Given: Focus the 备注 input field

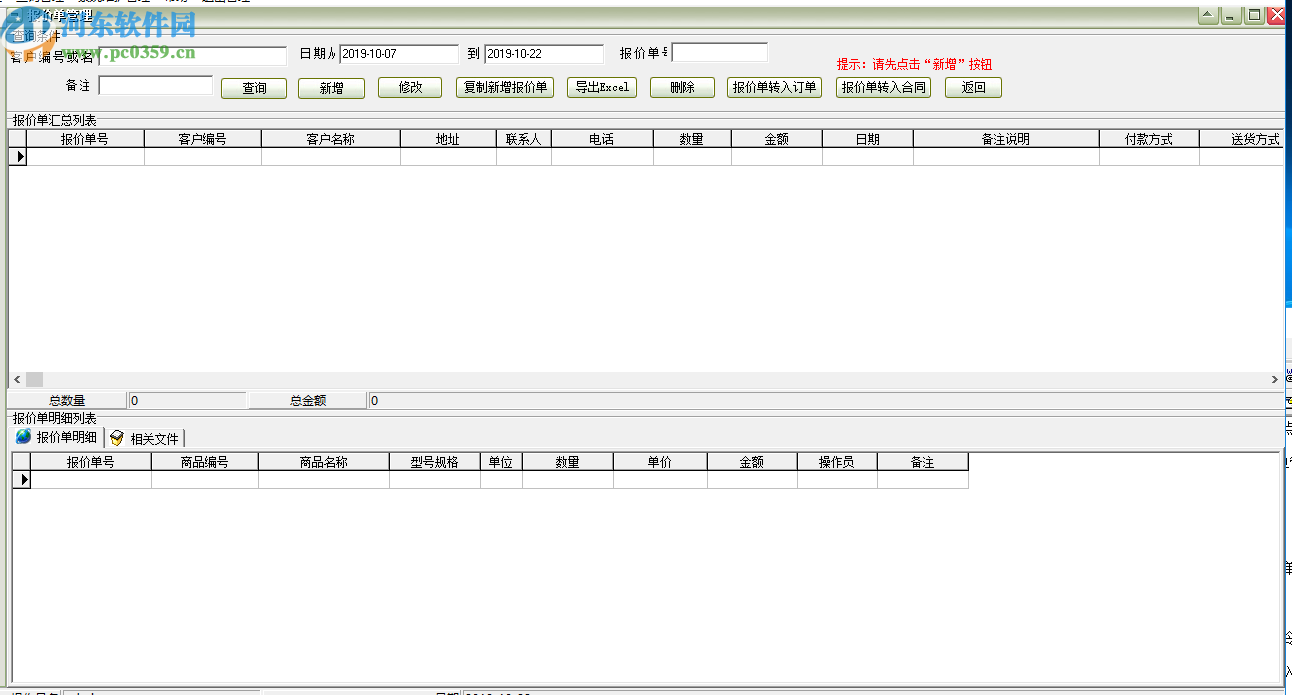Looking at the screenshot, I should pyautogui.click(x=156, y=85).
